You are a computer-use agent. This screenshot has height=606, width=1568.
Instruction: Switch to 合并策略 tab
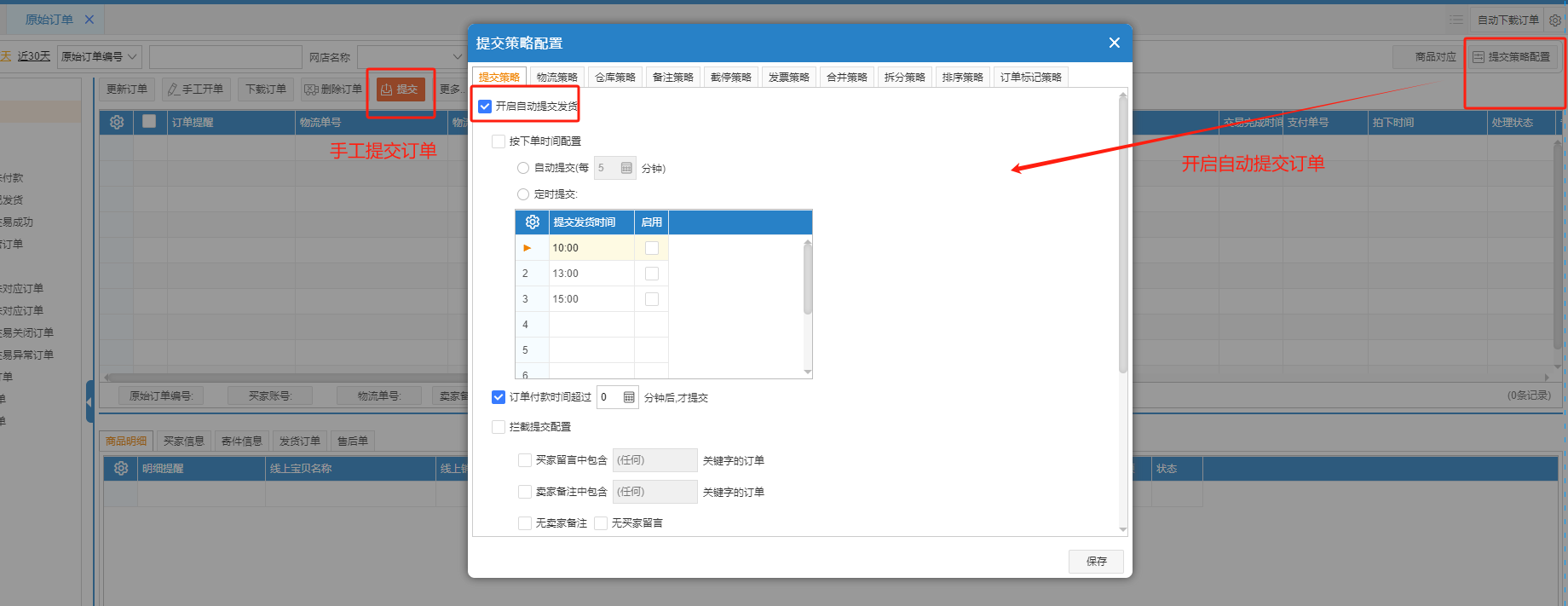(x=847, y=78)
